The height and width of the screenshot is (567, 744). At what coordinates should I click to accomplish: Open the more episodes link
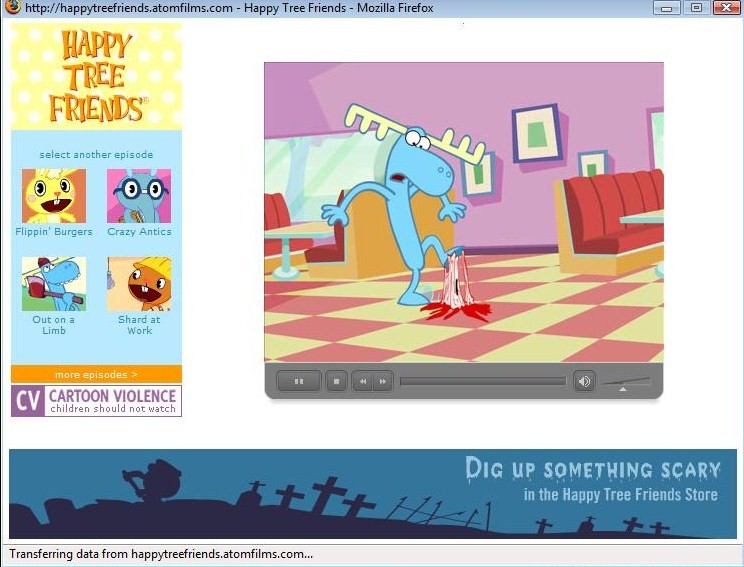point(96,374)
